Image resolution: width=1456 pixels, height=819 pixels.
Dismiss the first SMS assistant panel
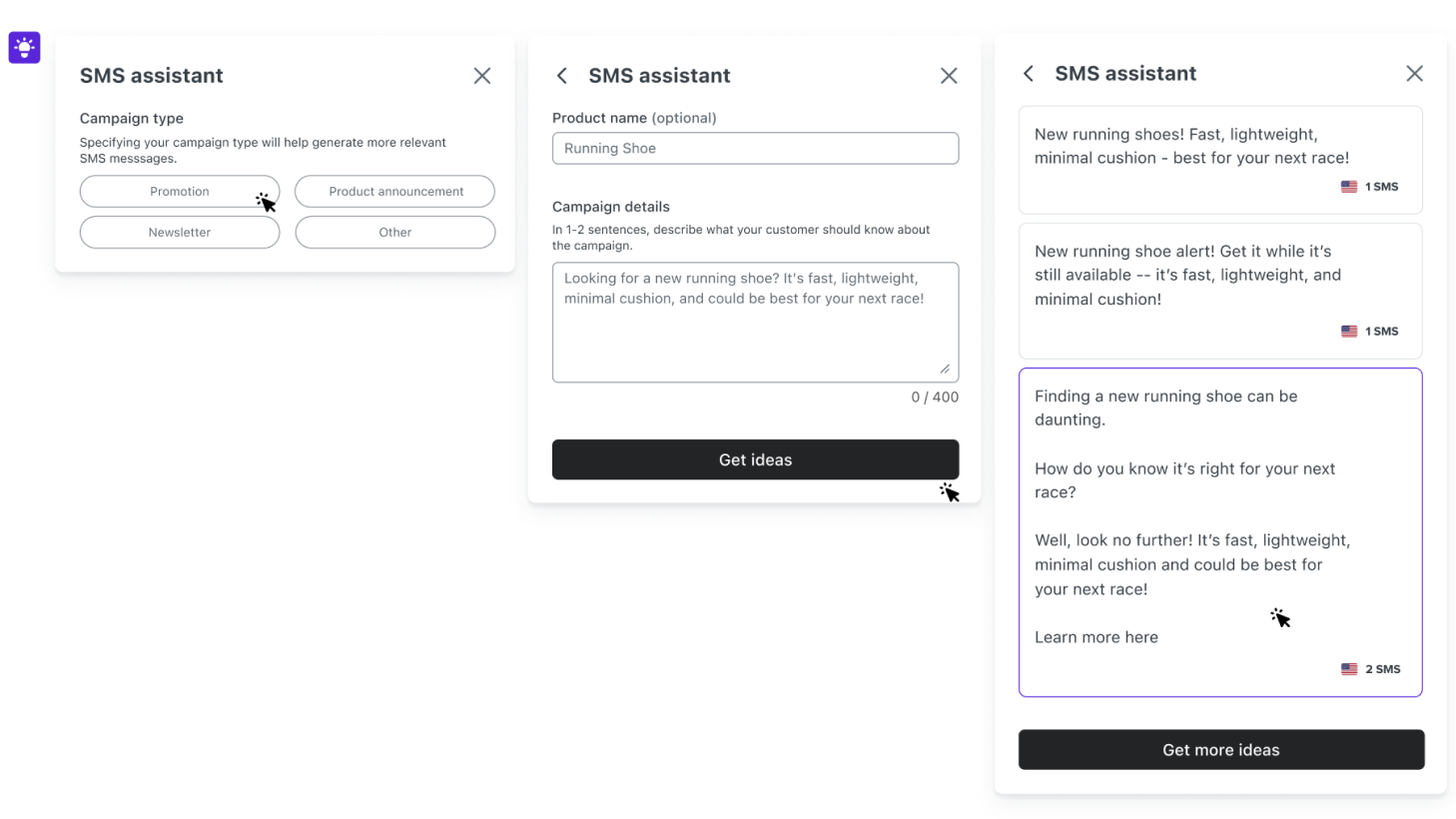click(x=482, y=75)
